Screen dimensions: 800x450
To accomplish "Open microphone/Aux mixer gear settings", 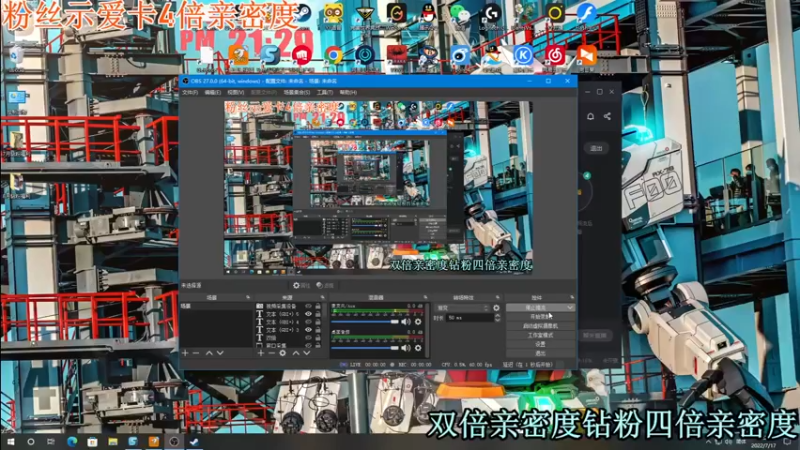I will pos(418,321).
